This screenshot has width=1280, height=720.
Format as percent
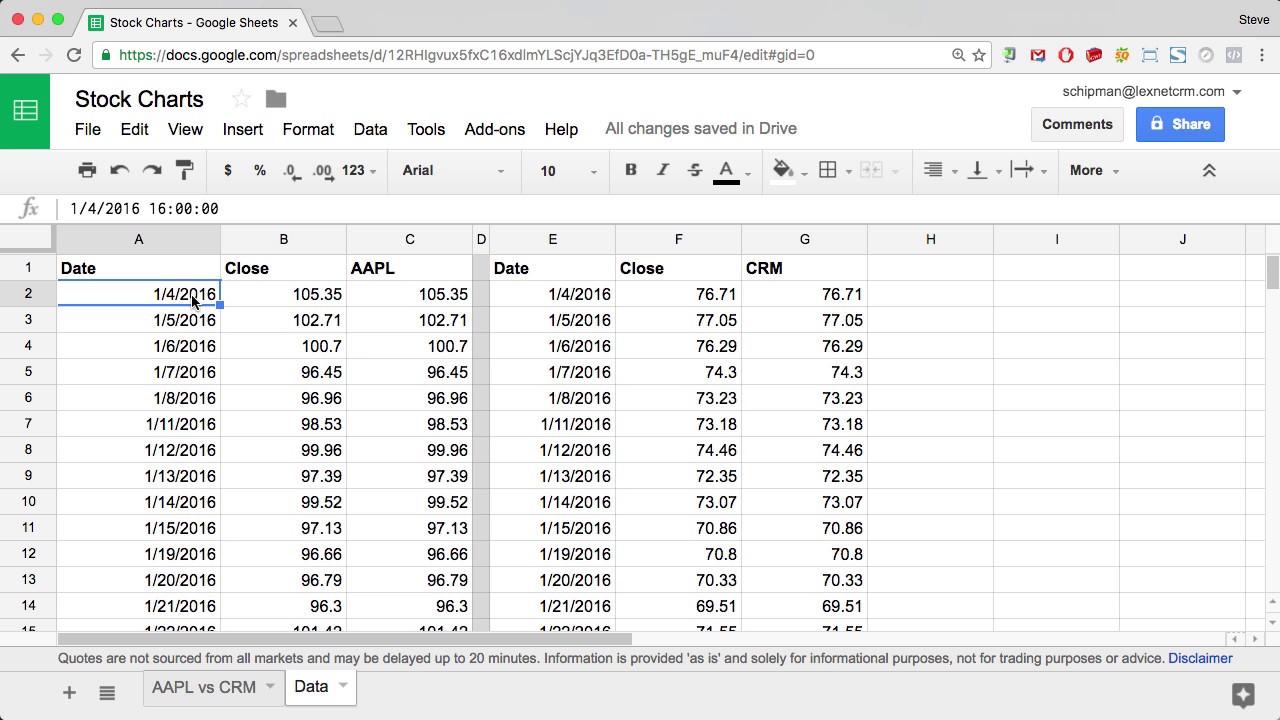(260, 170)
